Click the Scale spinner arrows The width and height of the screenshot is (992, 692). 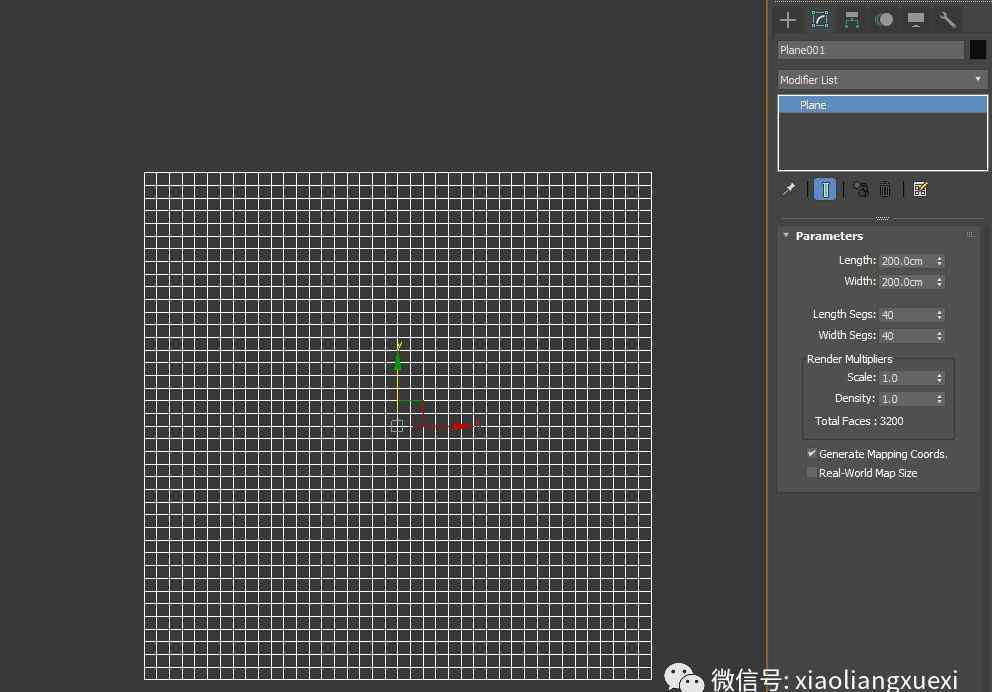click(939, 378)
